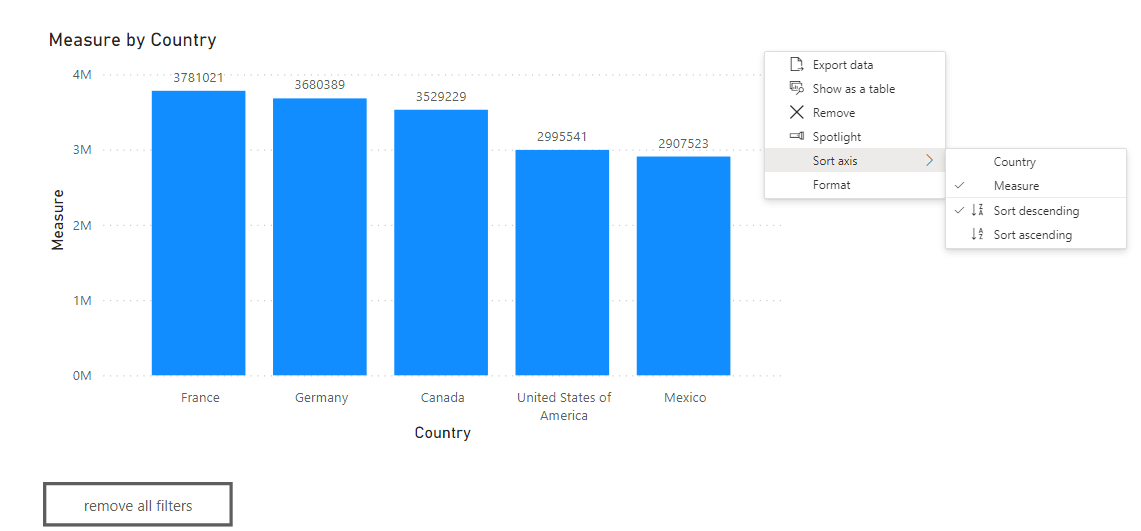The image size is (1141, 531).
Task: Select the United States of America bar
Action: tap(562, 263)
